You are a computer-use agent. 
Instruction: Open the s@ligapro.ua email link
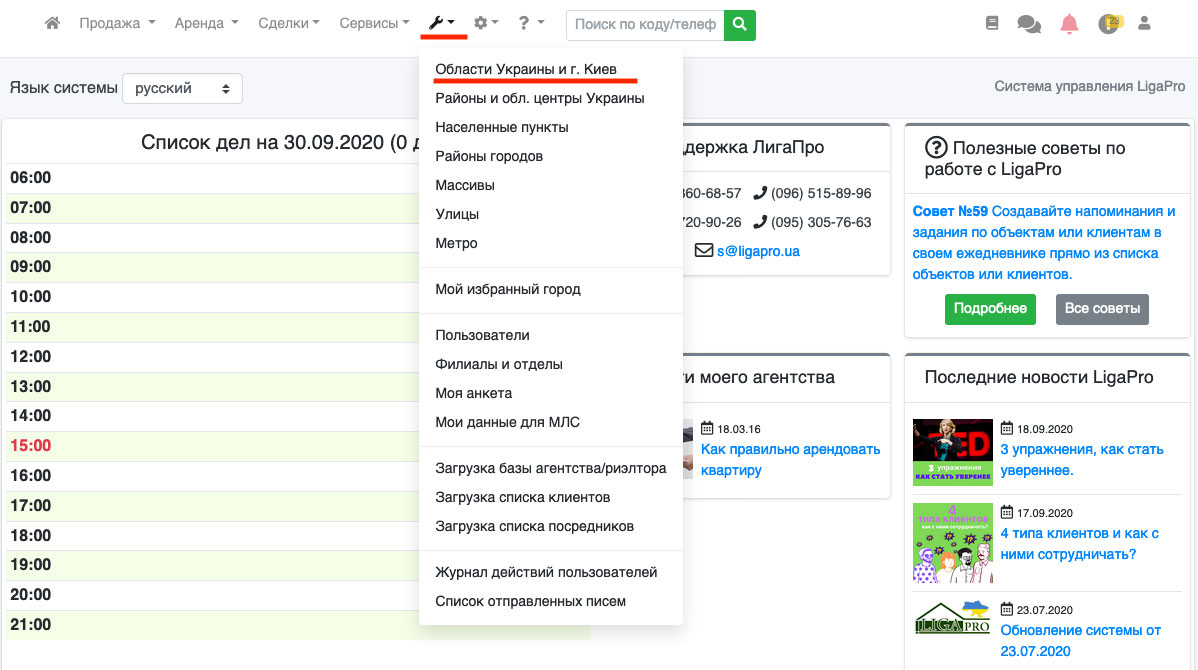(757, 251)
